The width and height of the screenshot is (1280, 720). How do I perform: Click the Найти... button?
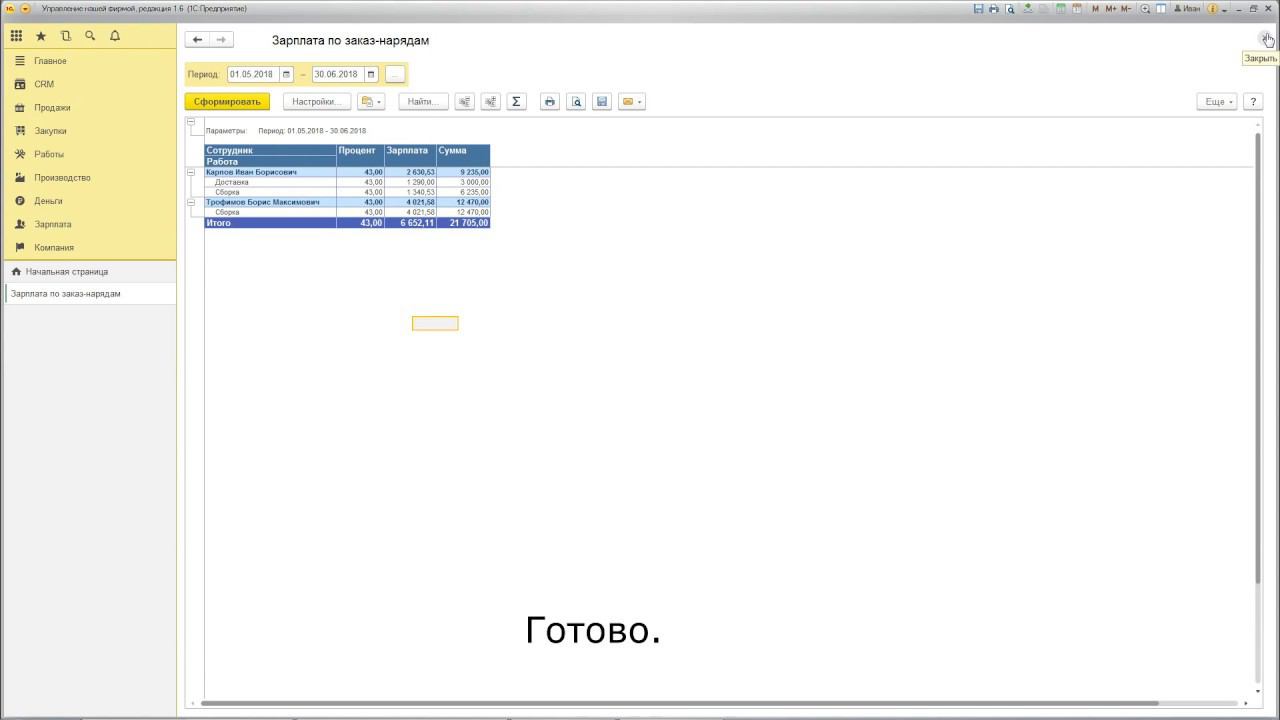click(423, 101)
